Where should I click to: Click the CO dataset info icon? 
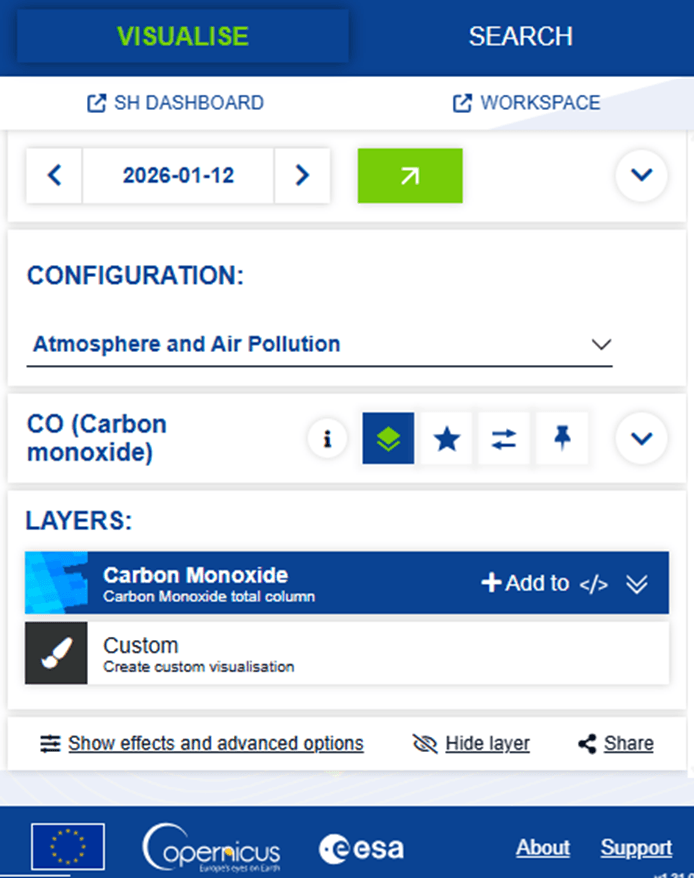(327, 438)
